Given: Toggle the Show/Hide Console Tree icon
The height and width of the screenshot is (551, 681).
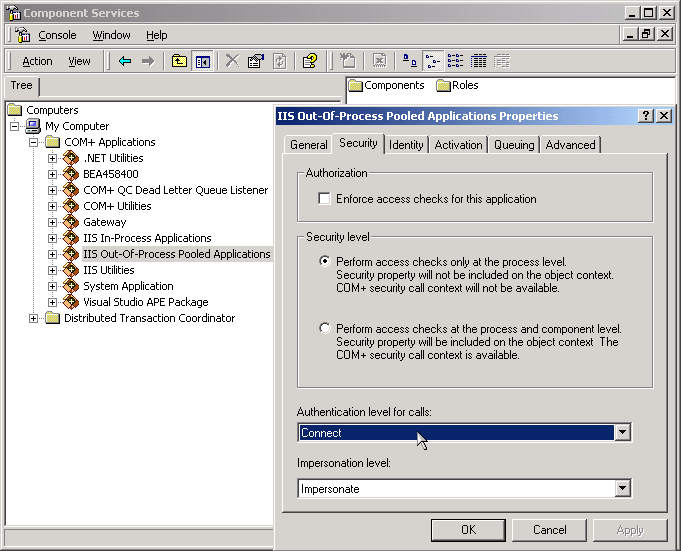Looking at the screenshot, I should pos(203,61).
